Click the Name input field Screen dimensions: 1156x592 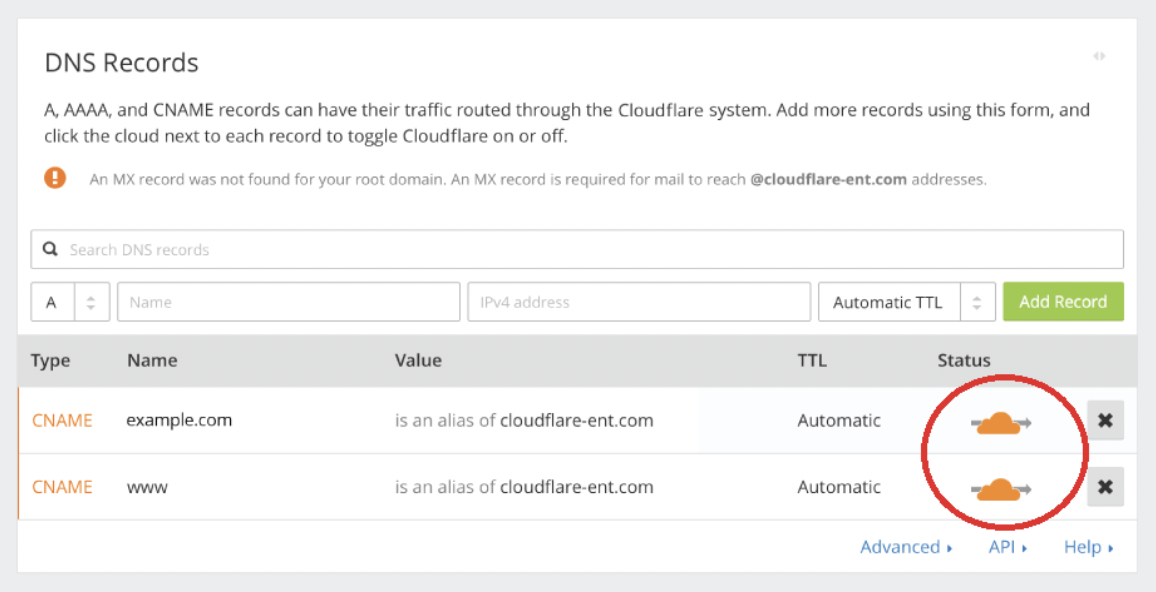[288, 302]
